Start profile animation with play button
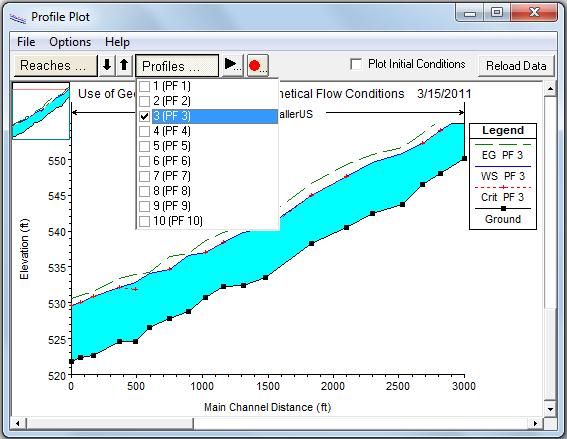 (233, 65)
